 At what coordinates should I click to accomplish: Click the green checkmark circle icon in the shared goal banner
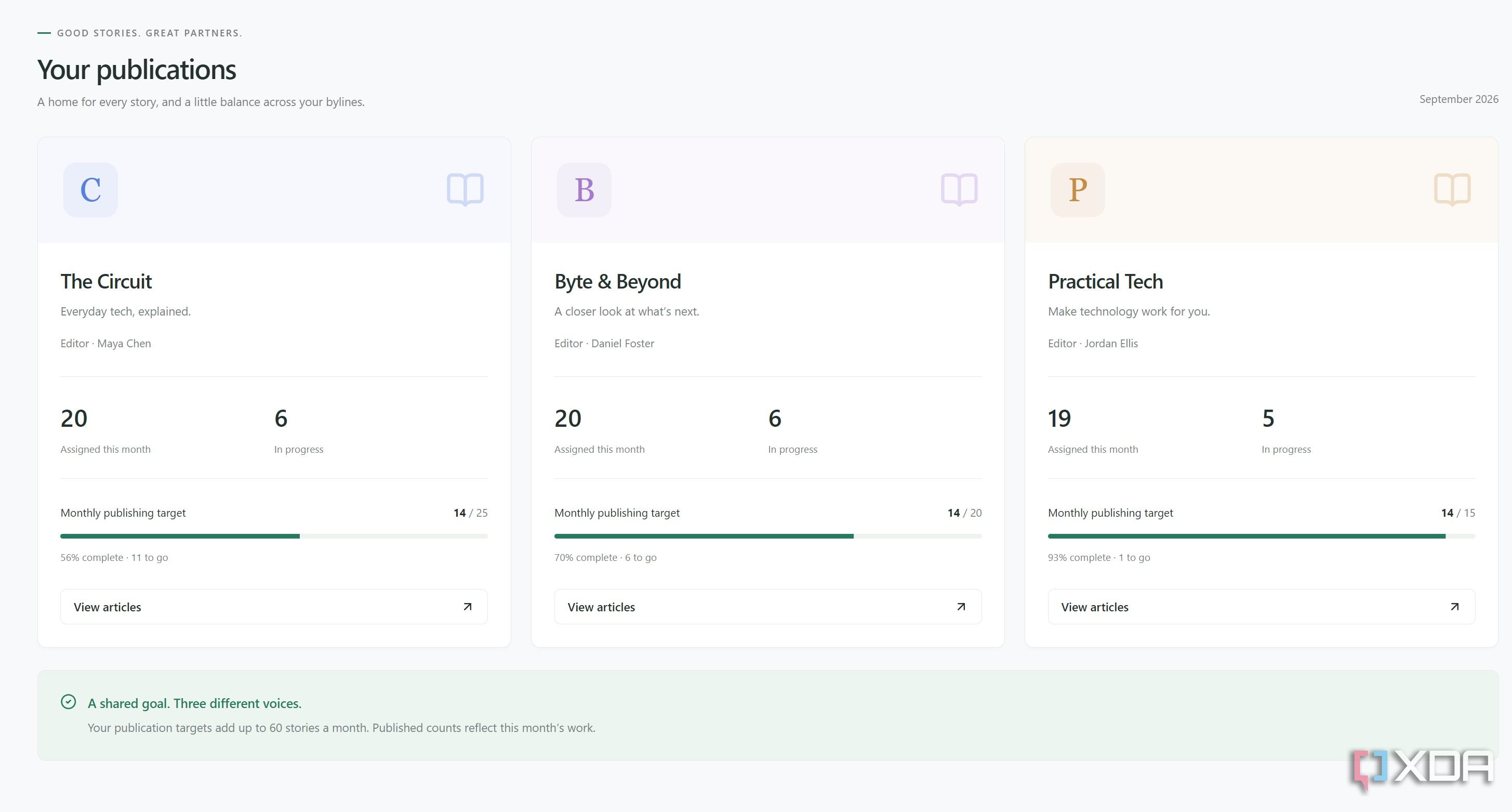point(68,702)
